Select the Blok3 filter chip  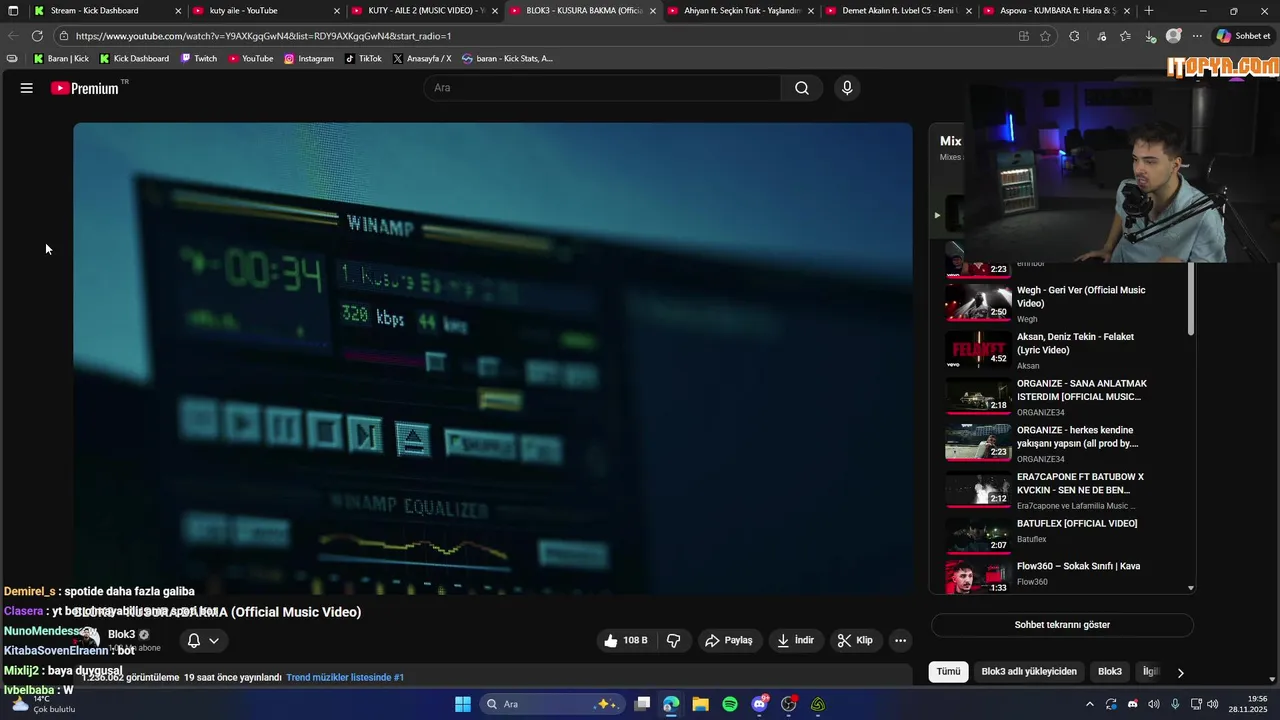[x=1110, y=672]
